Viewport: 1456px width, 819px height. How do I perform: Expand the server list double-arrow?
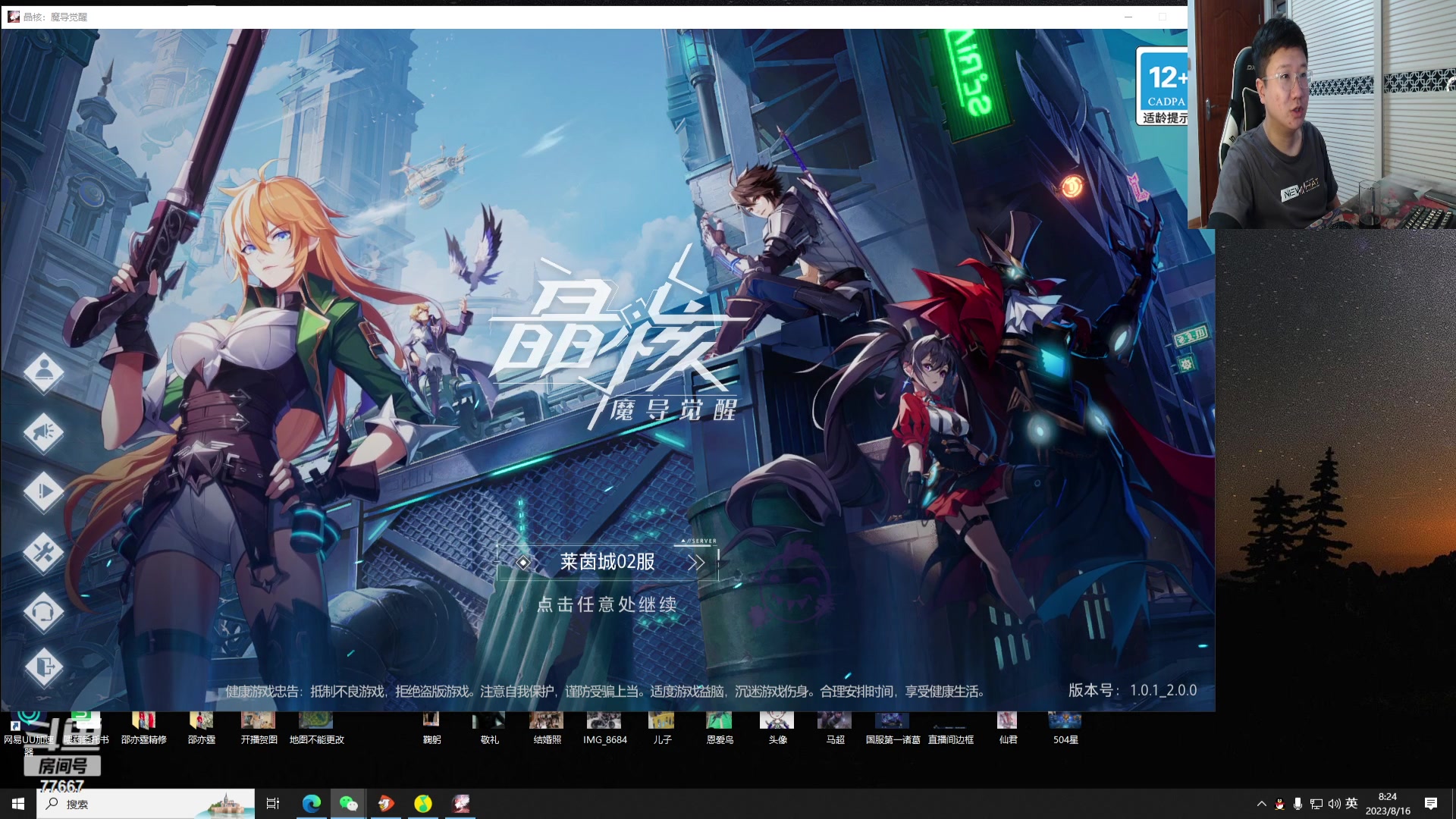click(x=696, y=563)
